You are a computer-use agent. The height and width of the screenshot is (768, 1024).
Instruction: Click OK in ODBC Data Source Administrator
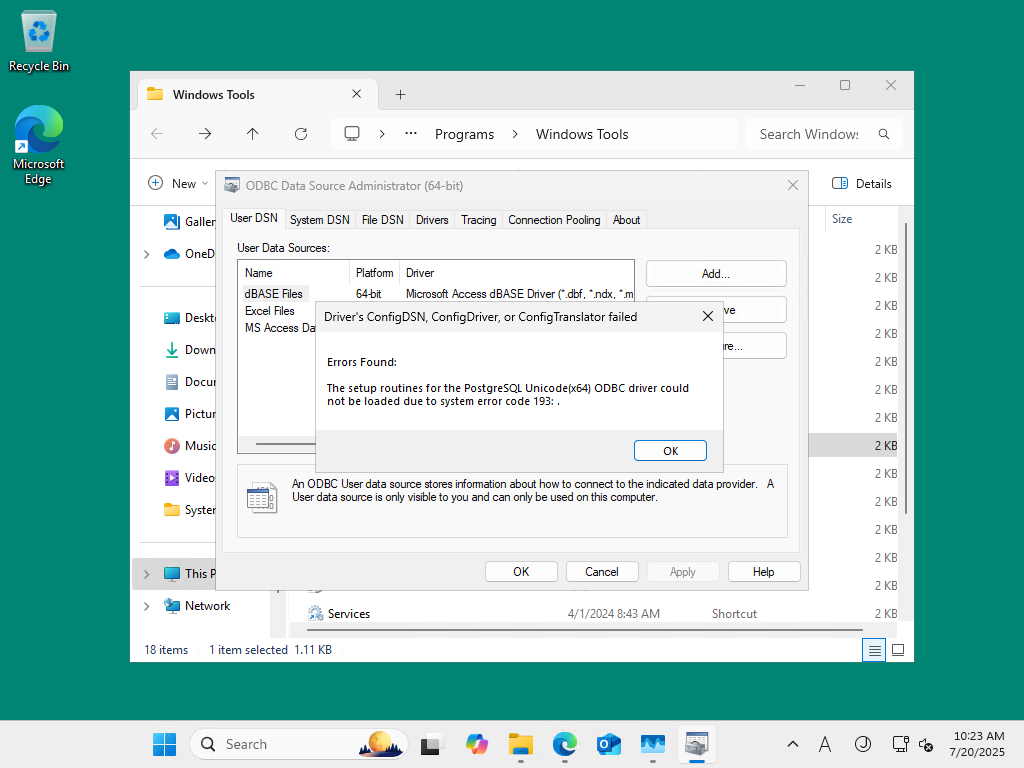pyautogui.click(x=521, y=571)
